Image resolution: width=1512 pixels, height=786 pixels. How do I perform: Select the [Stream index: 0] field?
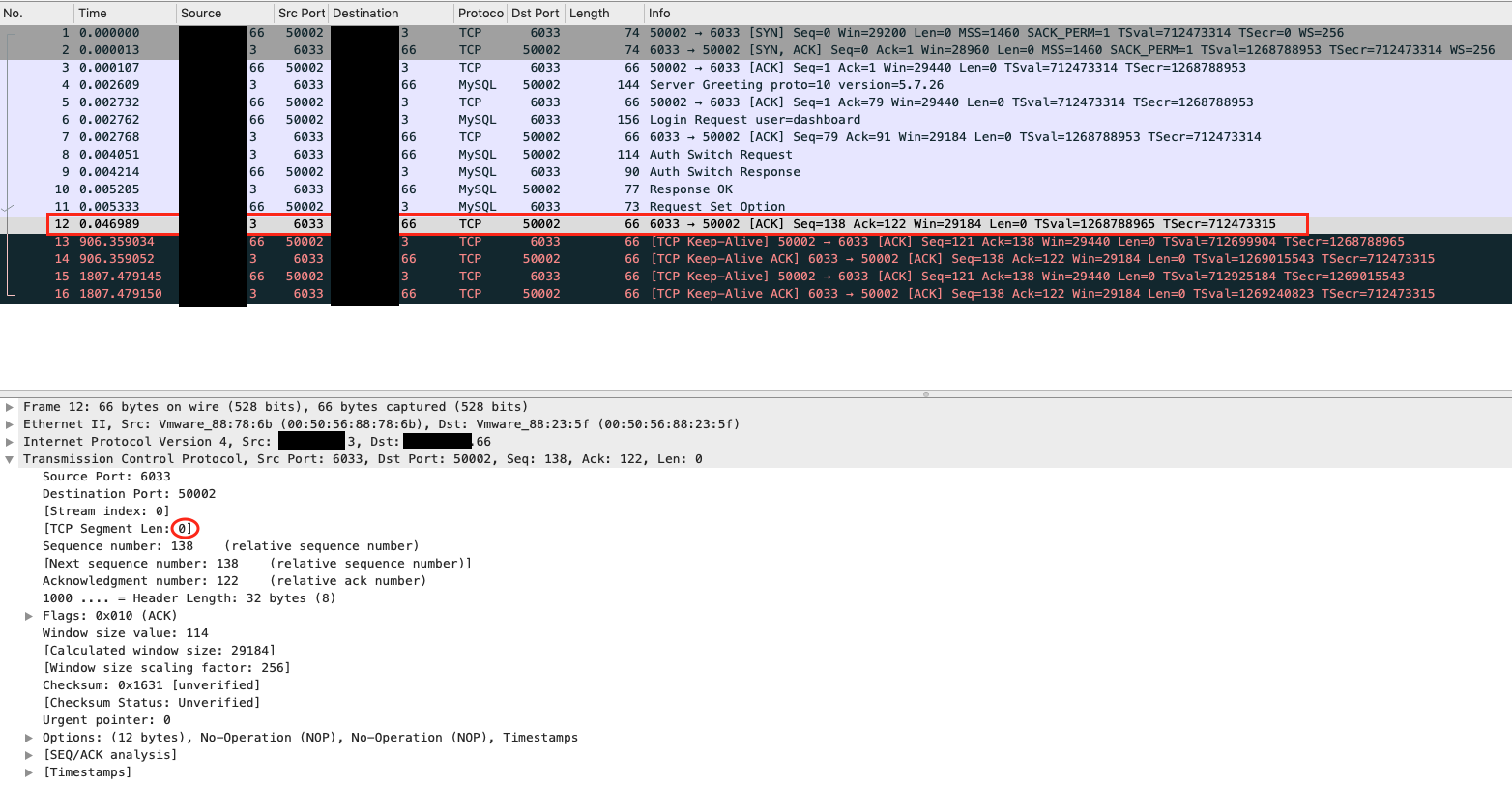(x=106, y=511)
